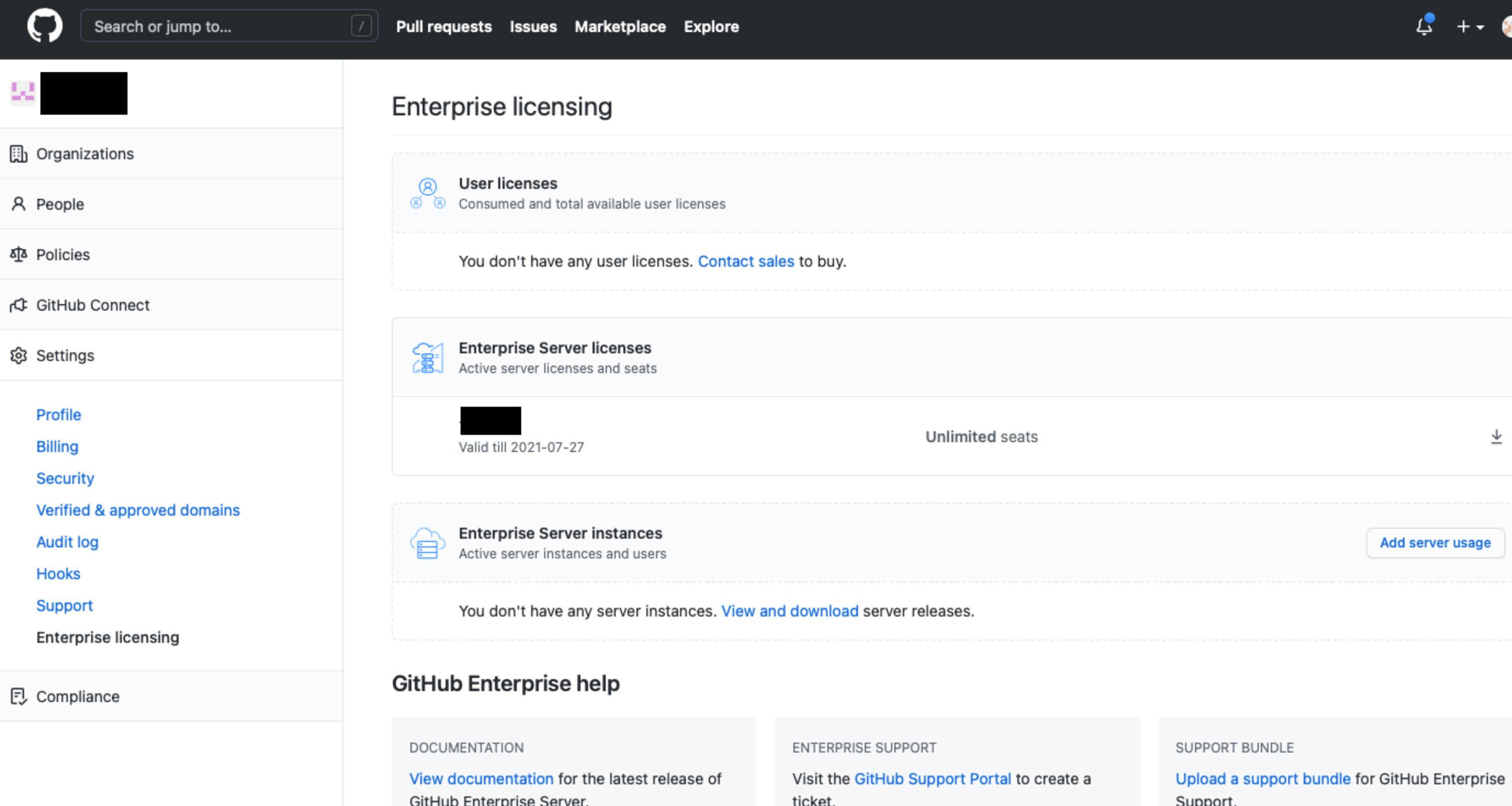Select Enterprise licensing in sidebar

click(x=108, y=637)
